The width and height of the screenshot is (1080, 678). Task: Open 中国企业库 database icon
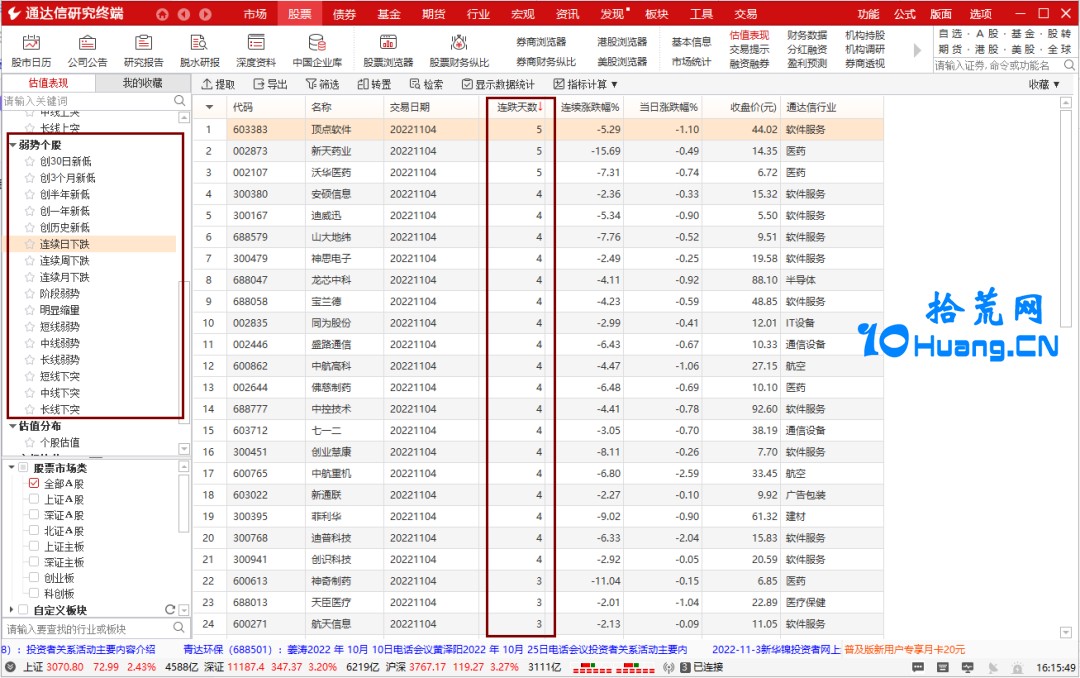pos(317,43)
